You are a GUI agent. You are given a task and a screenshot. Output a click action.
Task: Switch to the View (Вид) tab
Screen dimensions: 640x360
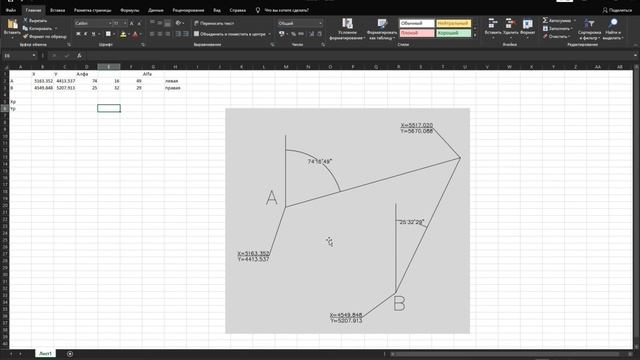point(217,10)
